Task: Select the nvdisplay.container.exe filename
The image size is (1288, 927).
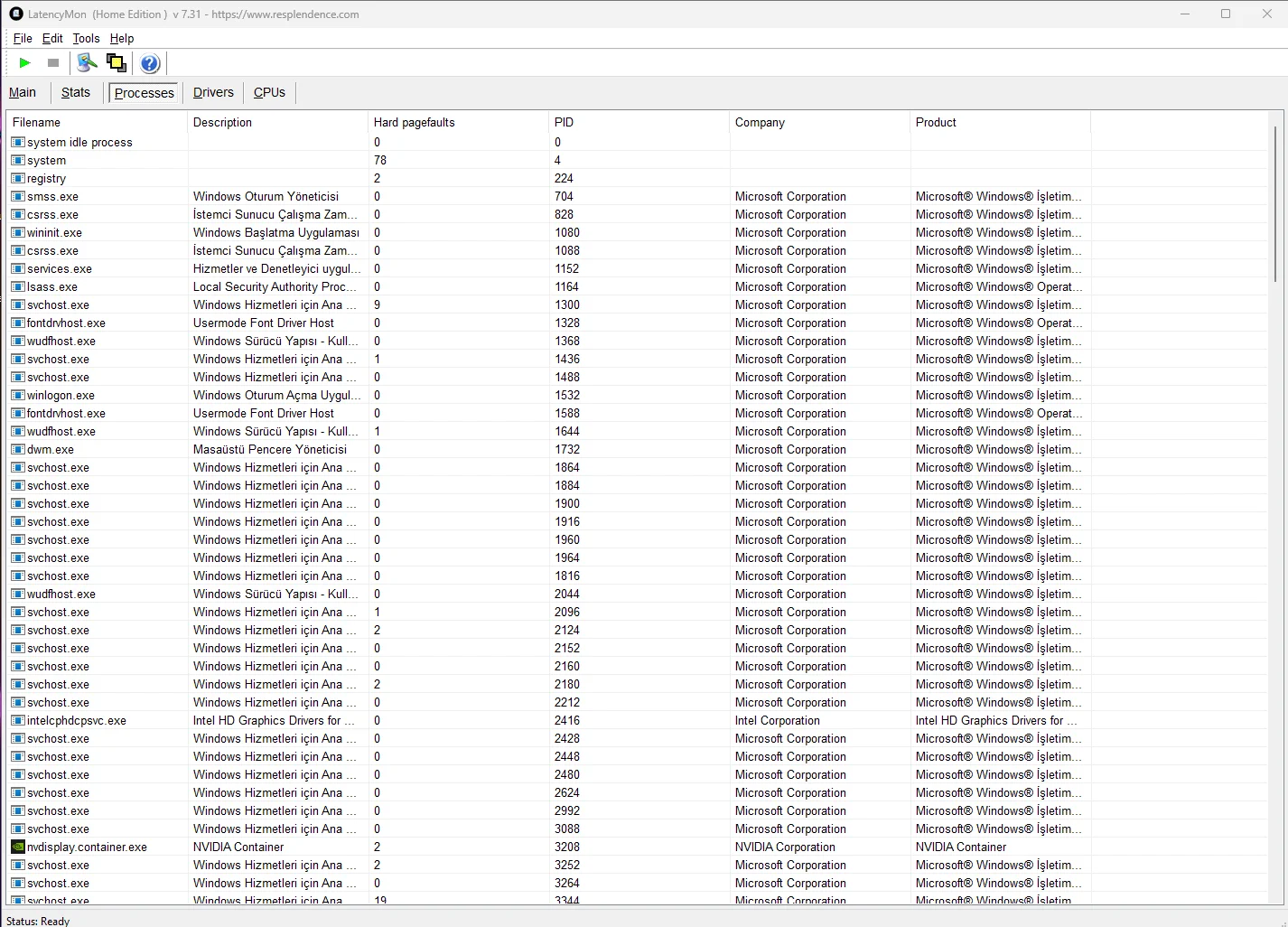Action: tap(87, 847)
